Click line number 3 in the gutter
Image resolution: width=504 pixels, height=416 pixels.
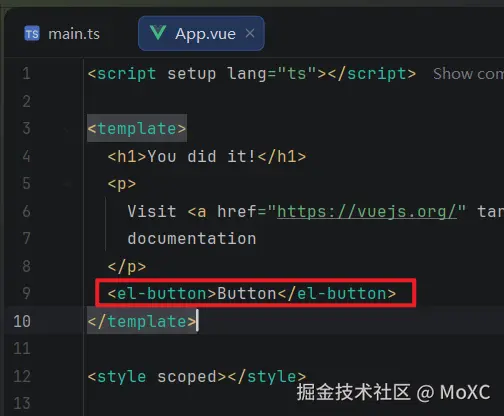point(26,128)
